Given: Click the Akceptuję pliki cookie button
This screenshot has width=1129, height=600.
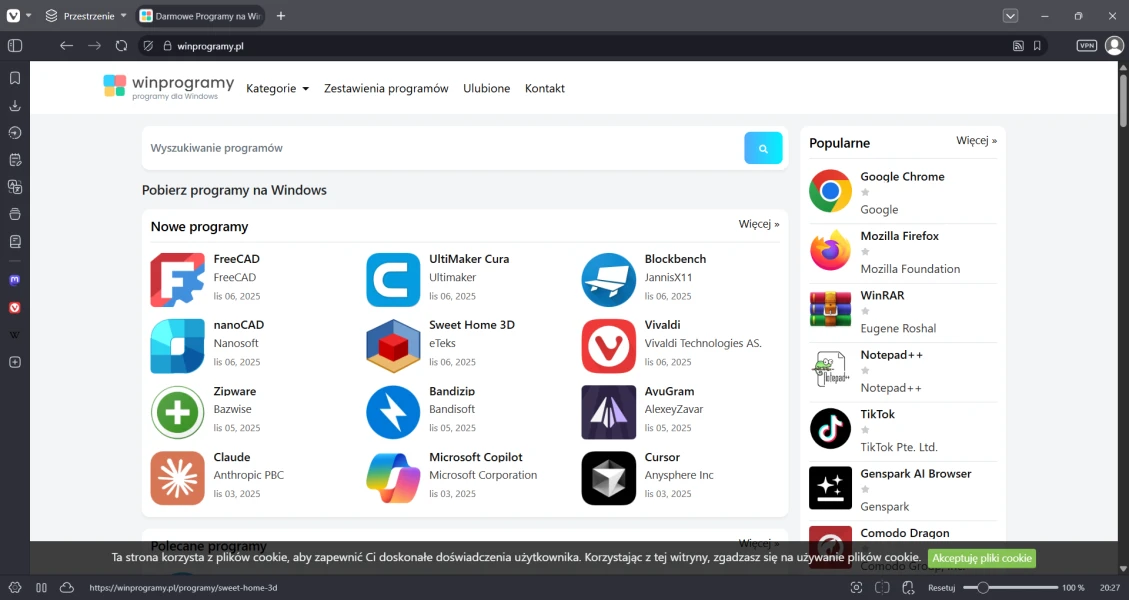Looking at the screenshot, I should coord(981,558).
